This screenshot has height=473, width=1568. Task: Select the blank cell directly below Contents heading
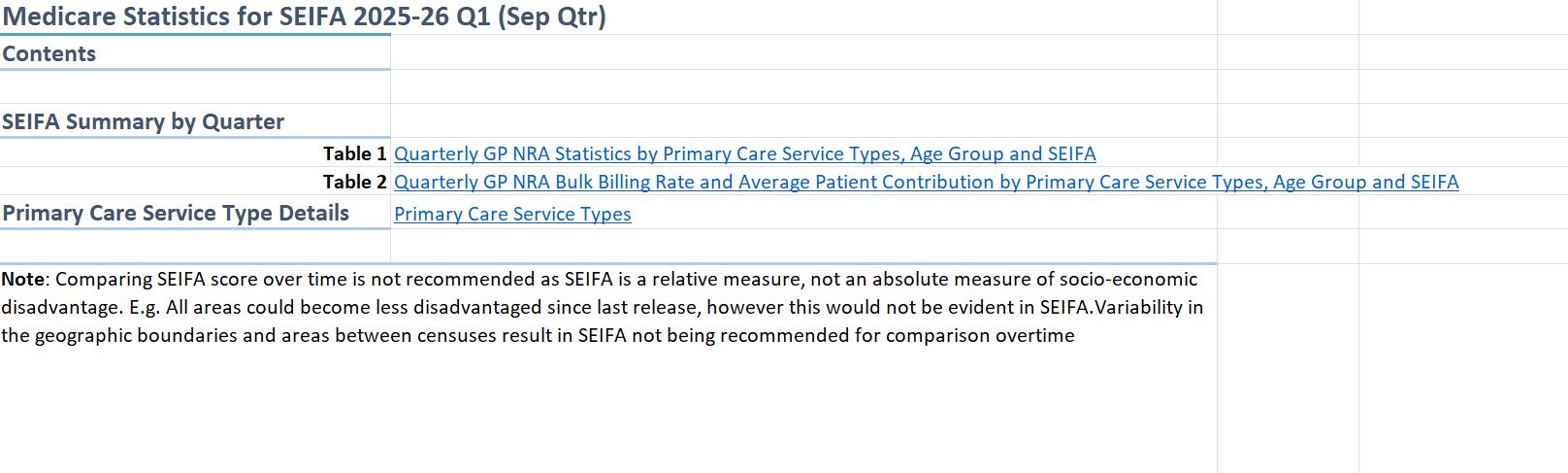click(x=194, y=86)
